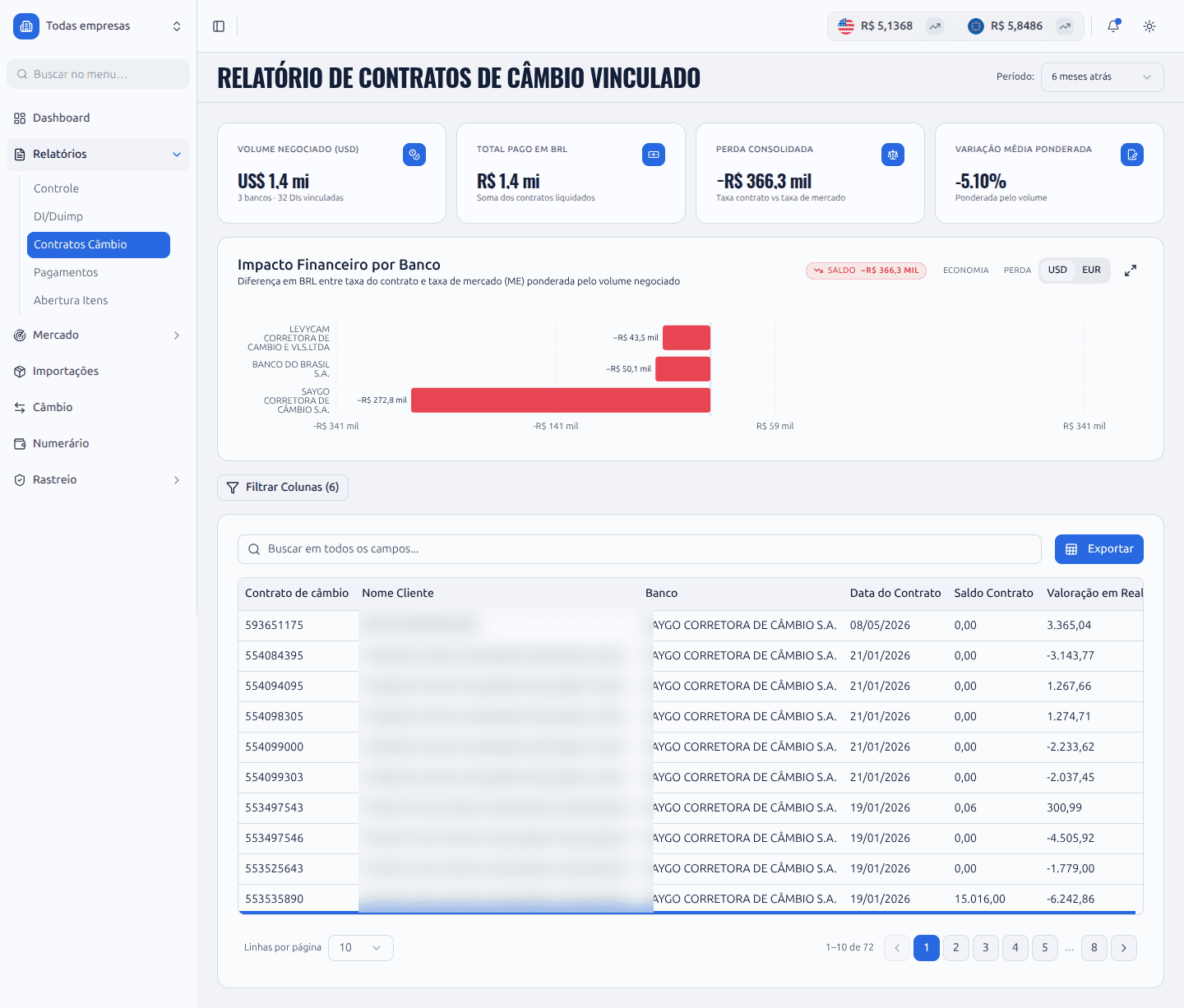Open Pagamentos report in sidebar

tap(66, 273)
